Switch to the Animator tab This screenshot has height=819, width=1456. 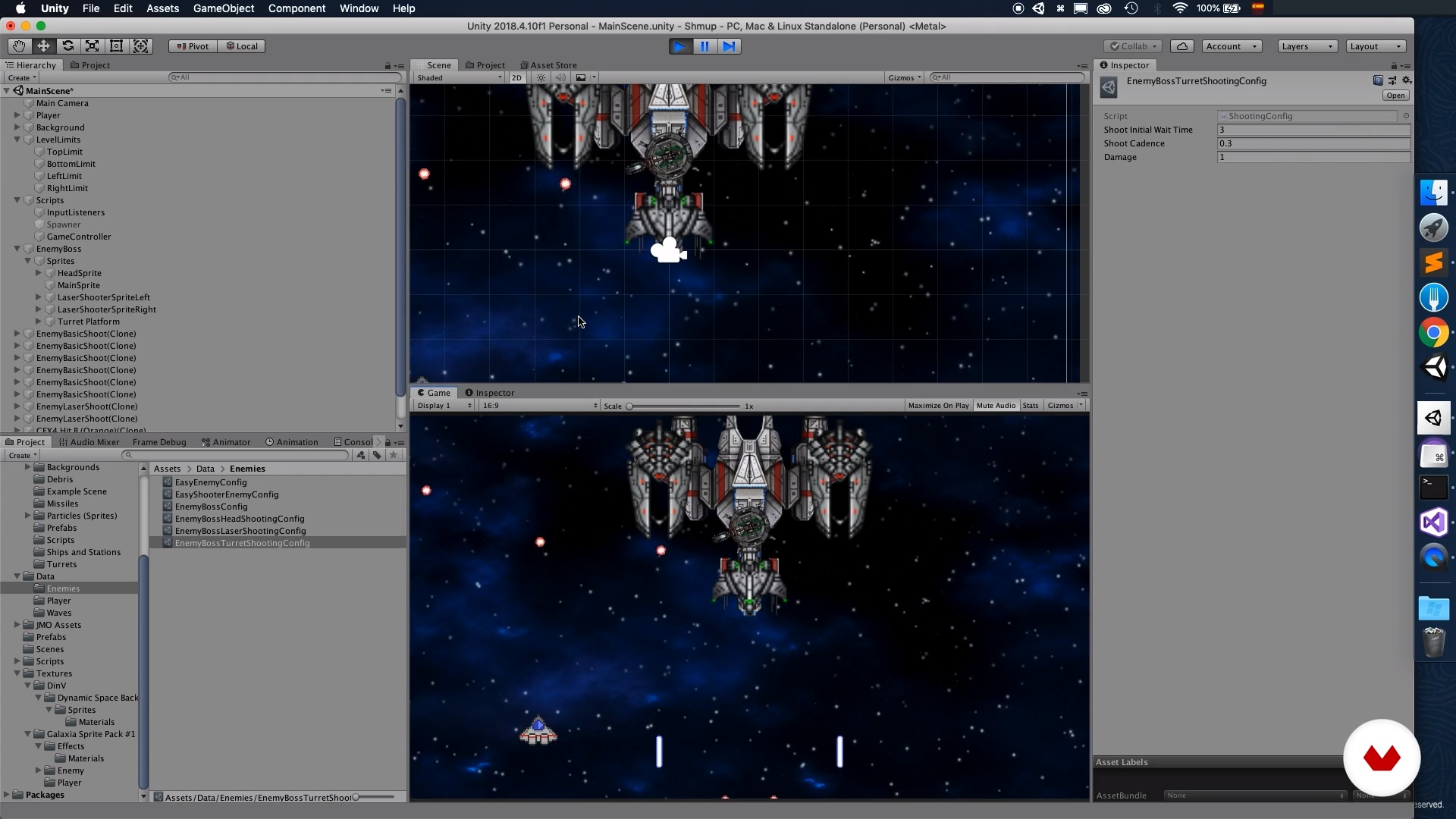pyautogui.click(x=226, y=442)
